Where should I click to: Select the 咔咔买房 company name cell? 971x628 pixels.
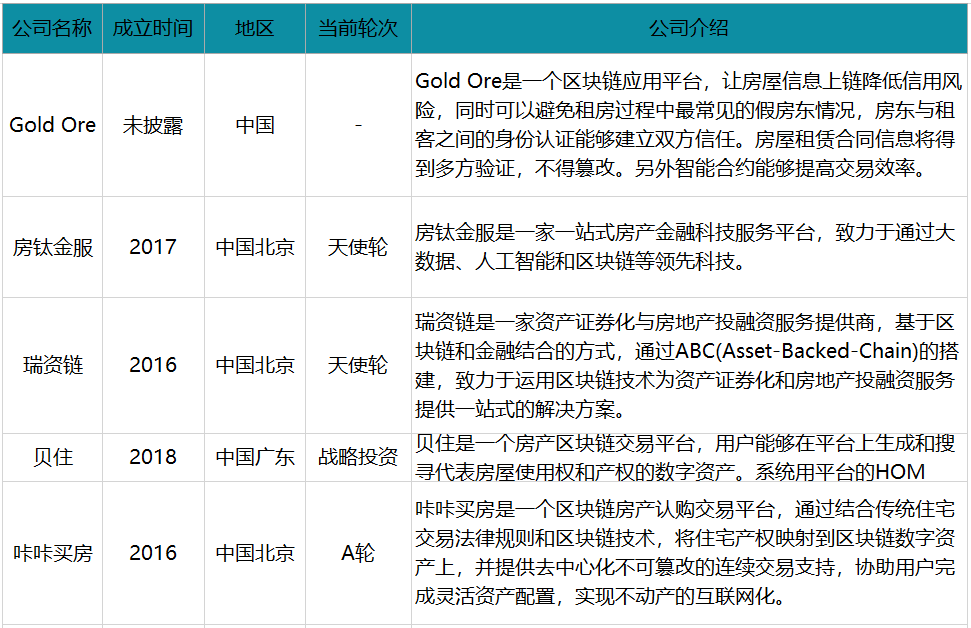click(x=52, y=553)
